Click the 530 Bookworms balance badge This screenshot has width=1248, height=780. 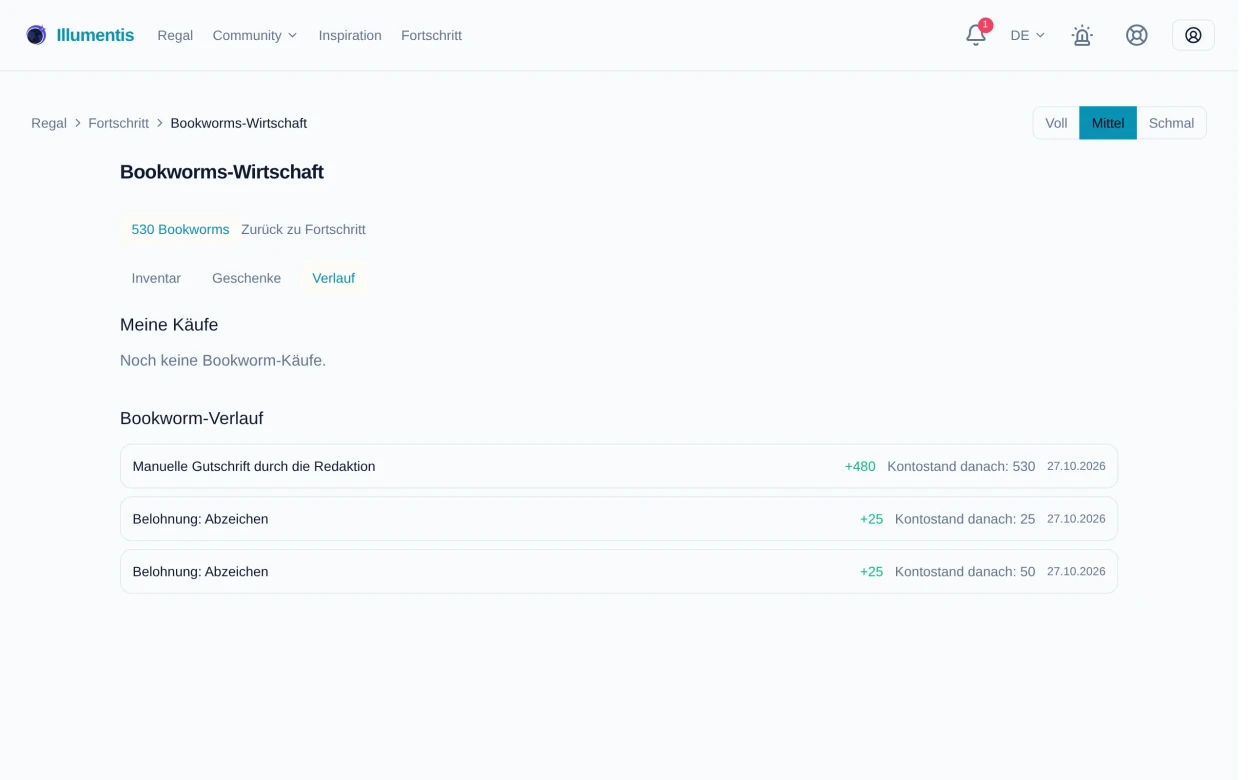[180, 229]
